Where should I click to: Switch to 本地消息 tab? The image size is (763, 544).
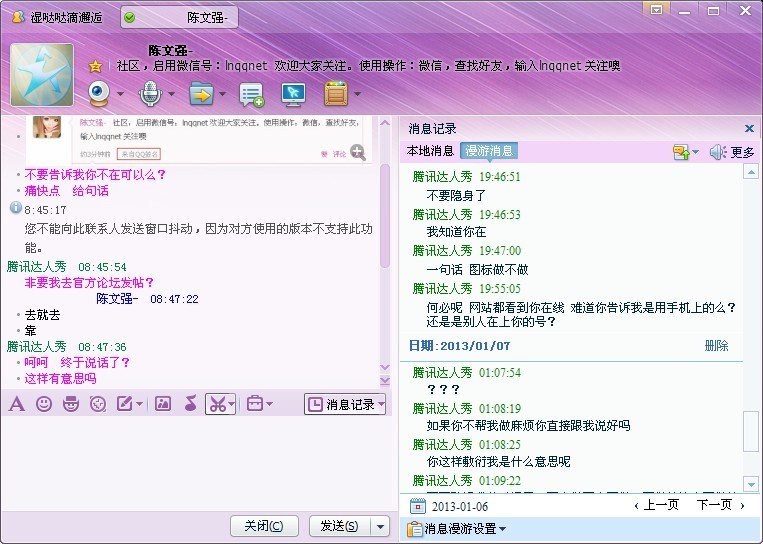pyautogui.click(x=430, y=151)
